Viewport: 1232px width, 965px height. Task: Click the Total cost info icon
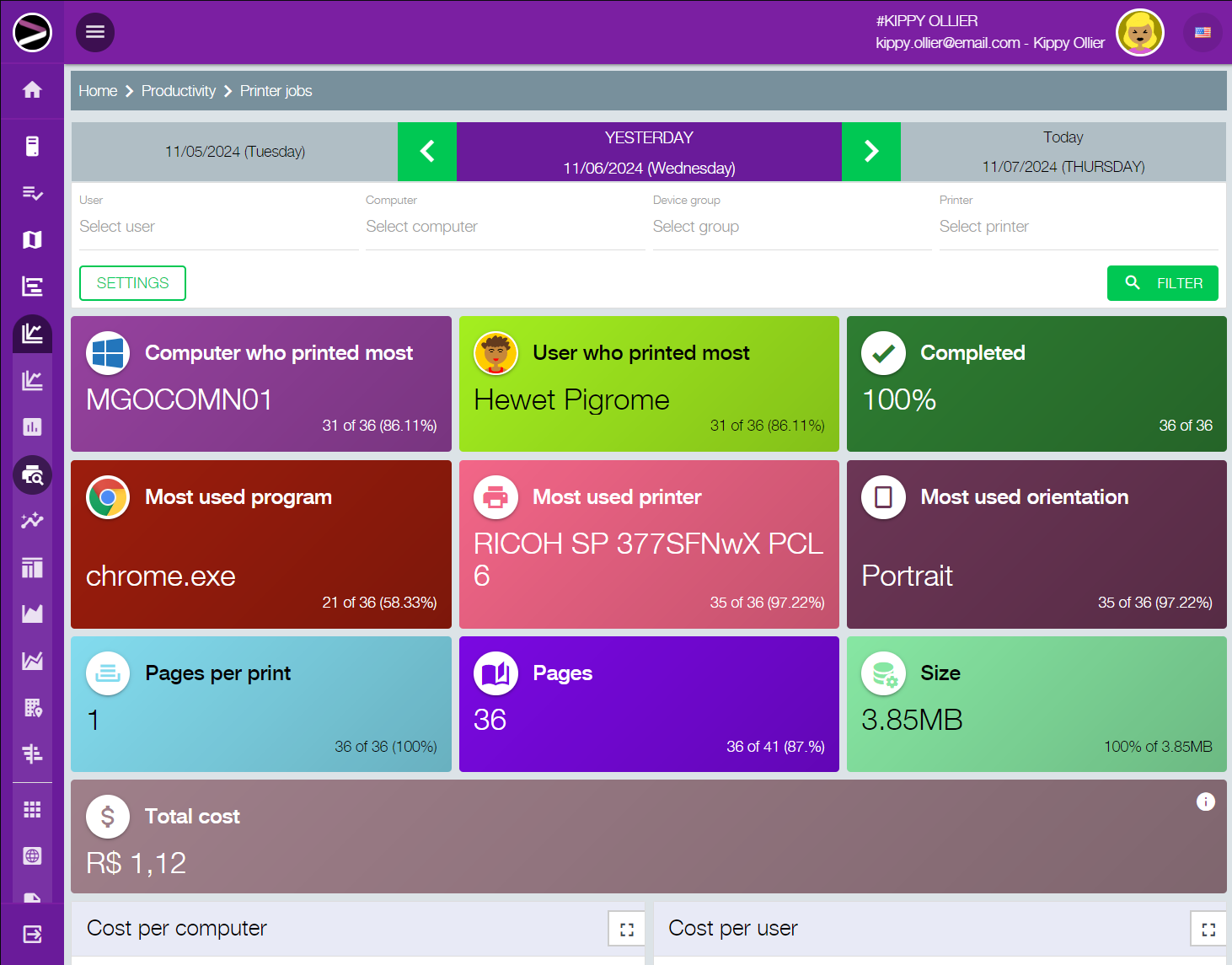click(x=1205, y=801)
